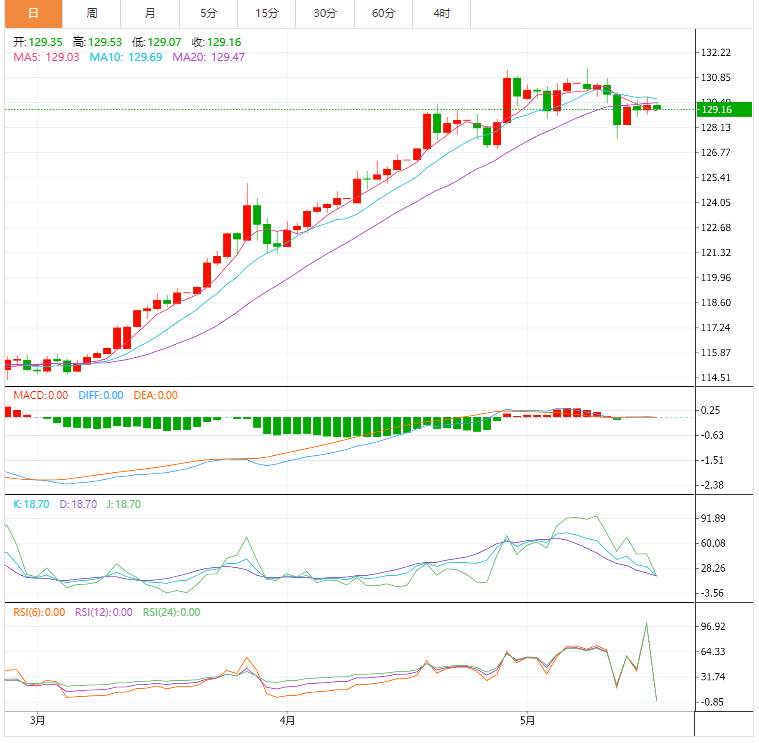Click the MA20 legend label
The image size is (759, 743).
(x=209, y=58)
